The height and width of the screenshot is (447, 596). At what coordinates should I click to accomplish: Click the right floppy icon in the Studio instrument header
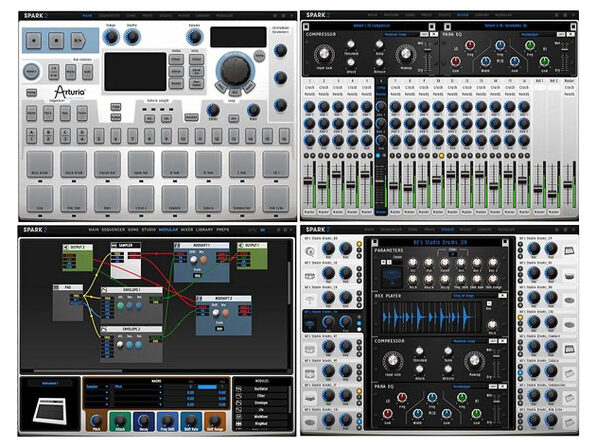click(505, 242)
